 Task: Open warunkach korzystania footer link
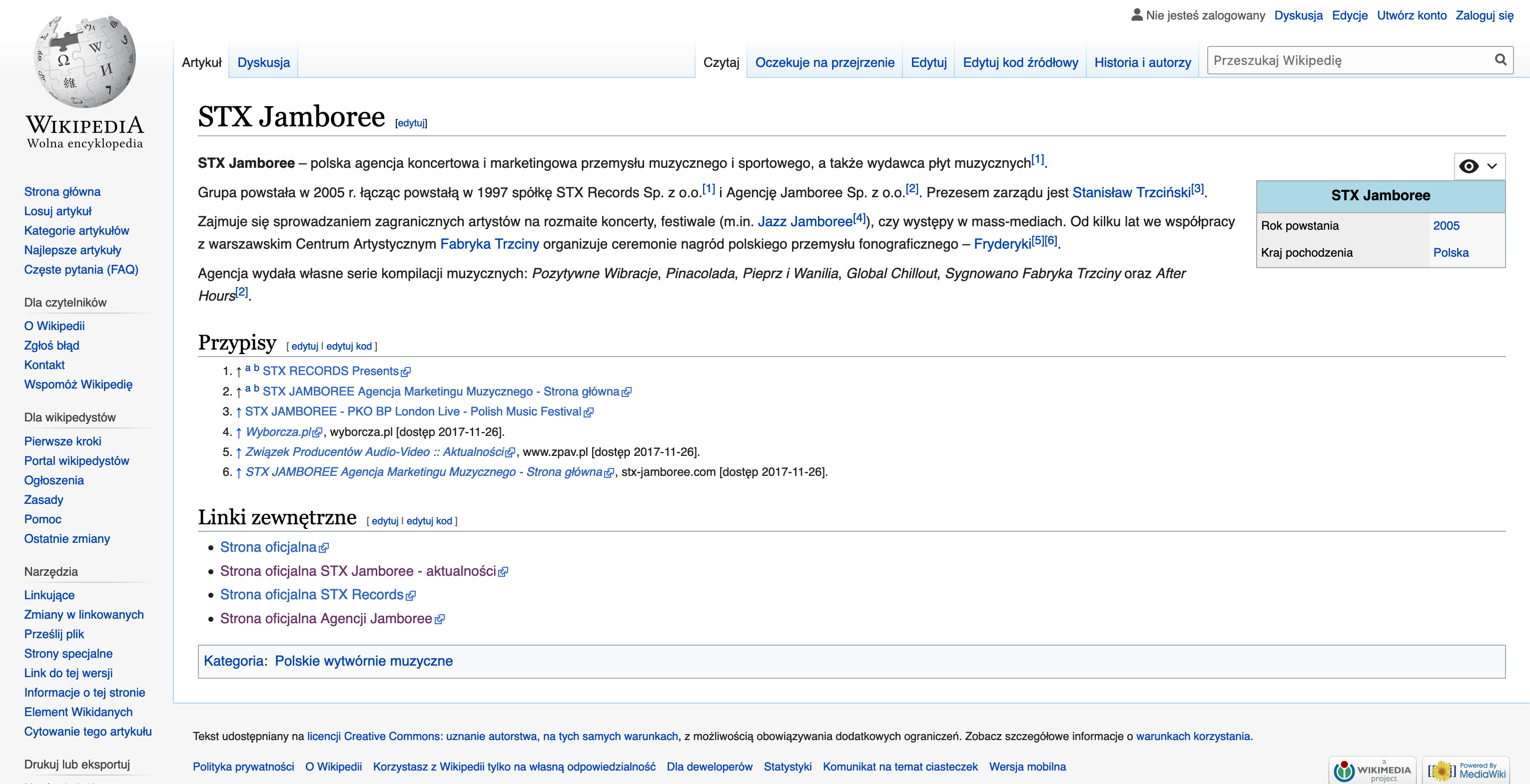(x=1193, y=737)
